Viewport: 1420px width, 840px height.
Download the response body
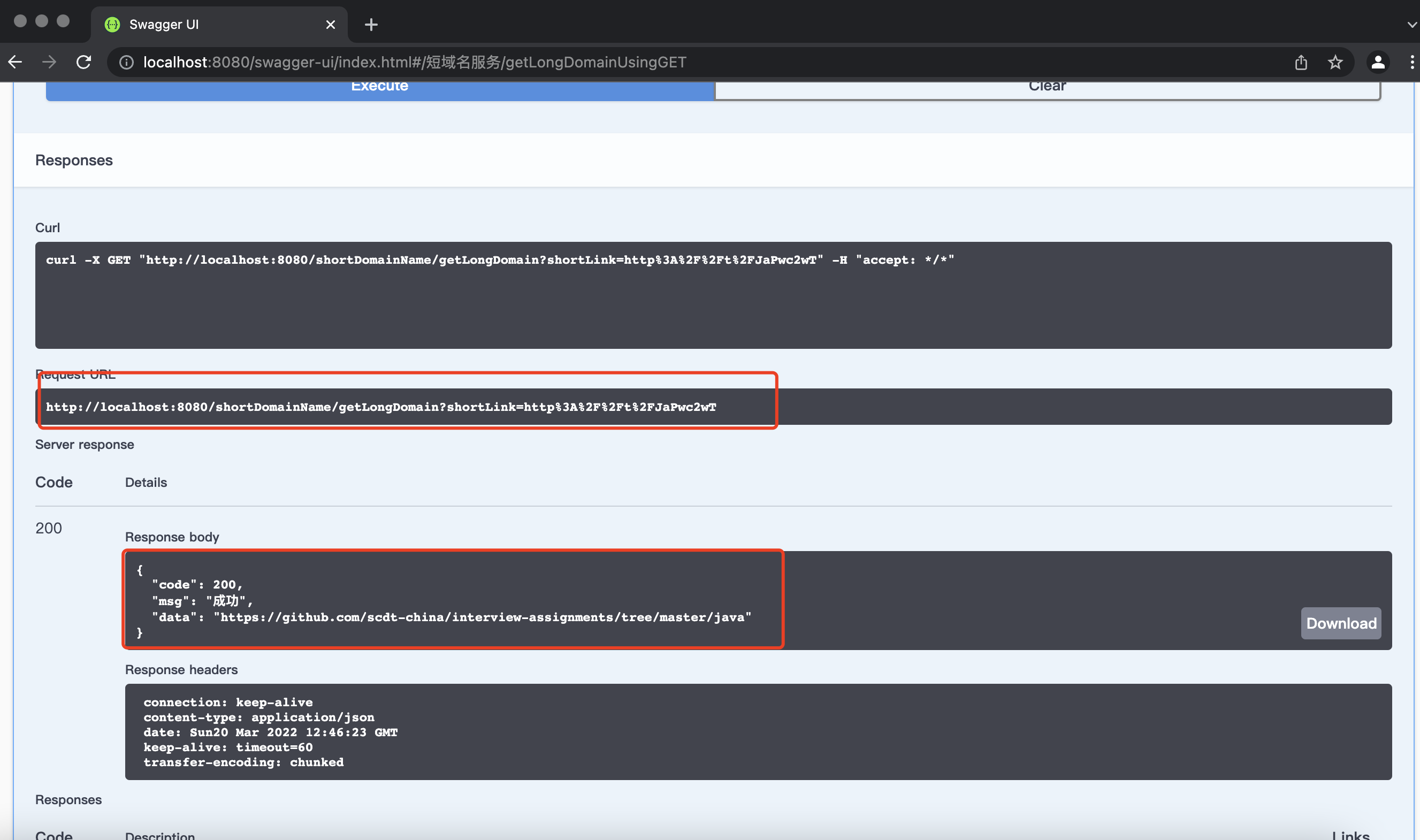pyautogui.click(x=1340, y=623)
